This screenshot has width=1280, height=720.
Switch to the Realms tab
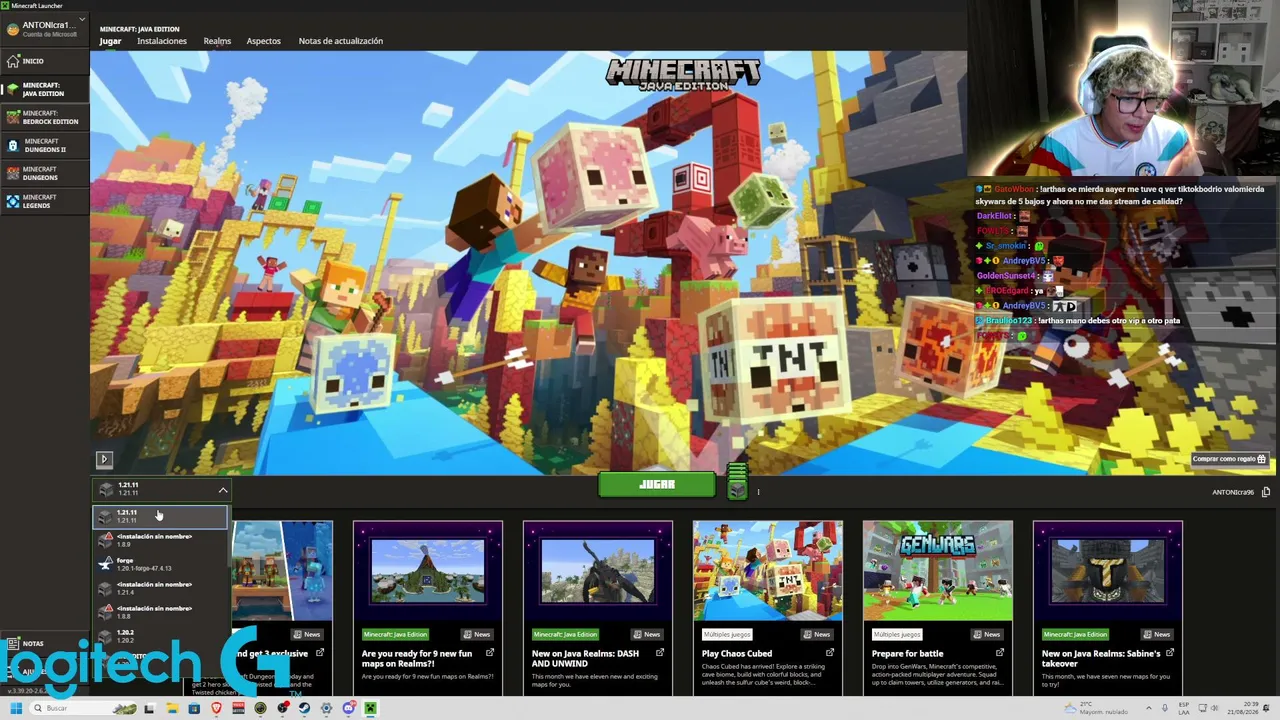(x=217, y=41)
